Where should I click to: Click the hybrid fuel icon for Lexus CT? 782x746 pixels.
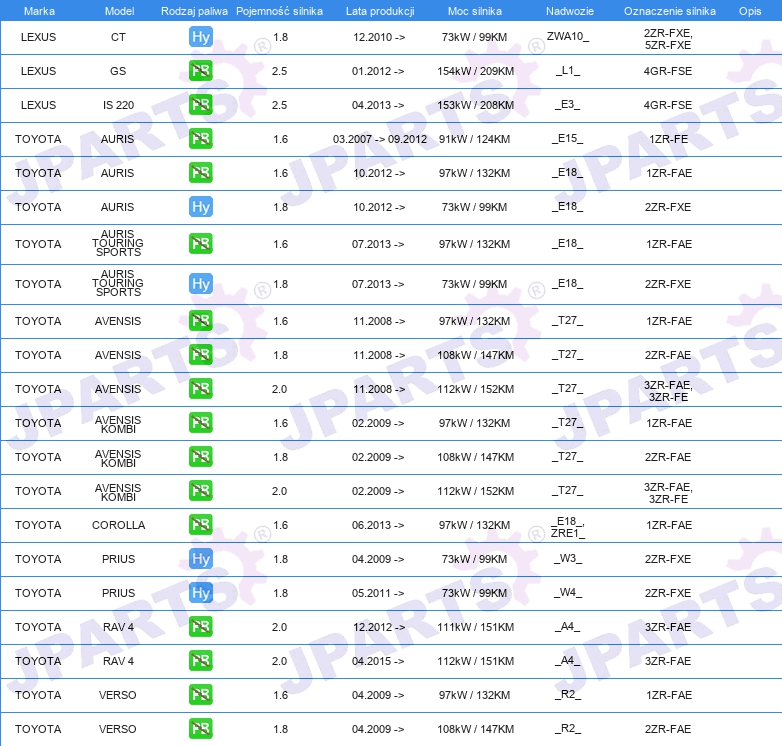tap(201, 37)
